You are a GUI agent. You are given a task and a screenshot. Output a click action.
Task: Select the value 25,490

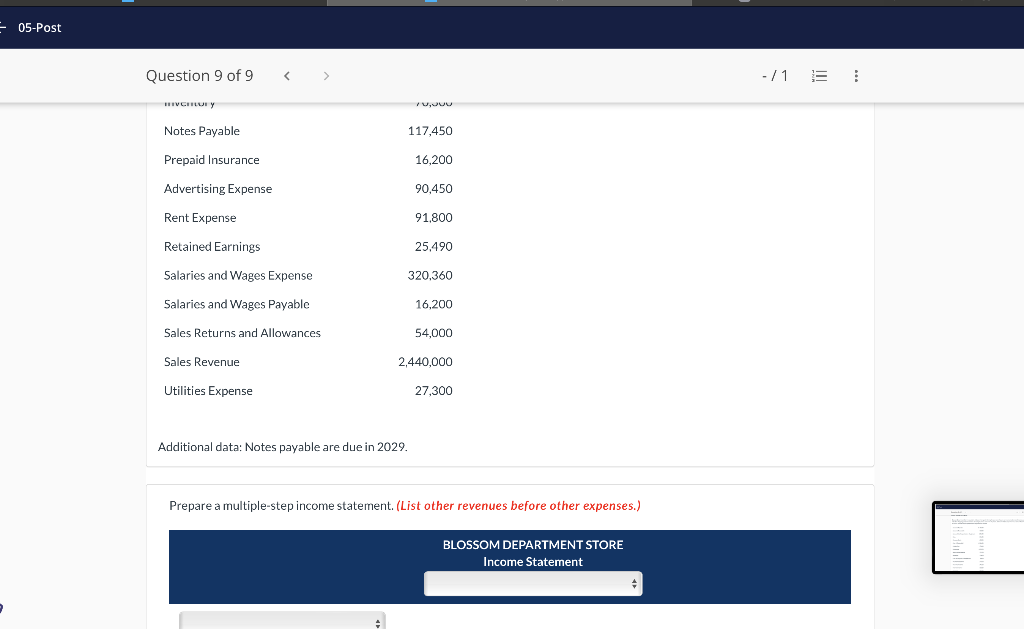point(434,246)
